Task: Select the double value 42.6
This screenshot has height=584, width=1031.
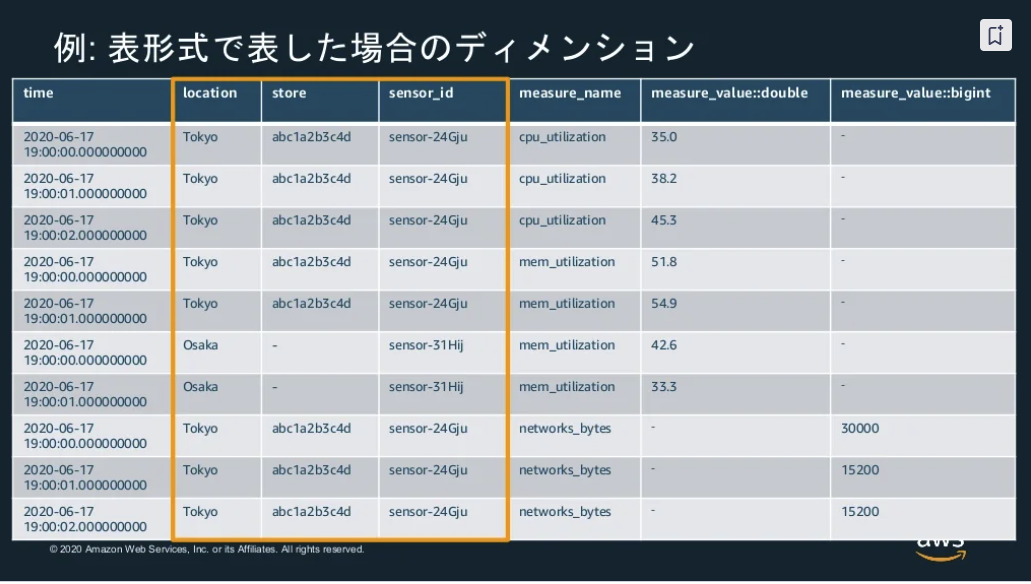Action: point(663,345)
